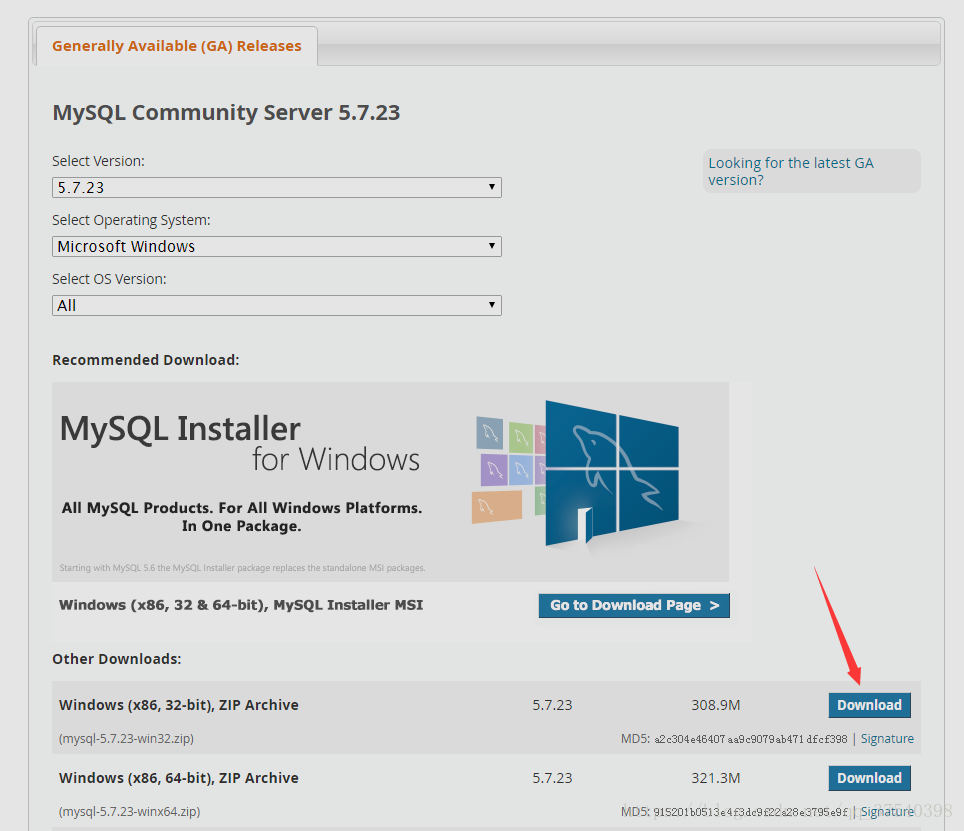
Task: Click the MySQL Installer for Windows banner image
Action: tap(390, 482)
